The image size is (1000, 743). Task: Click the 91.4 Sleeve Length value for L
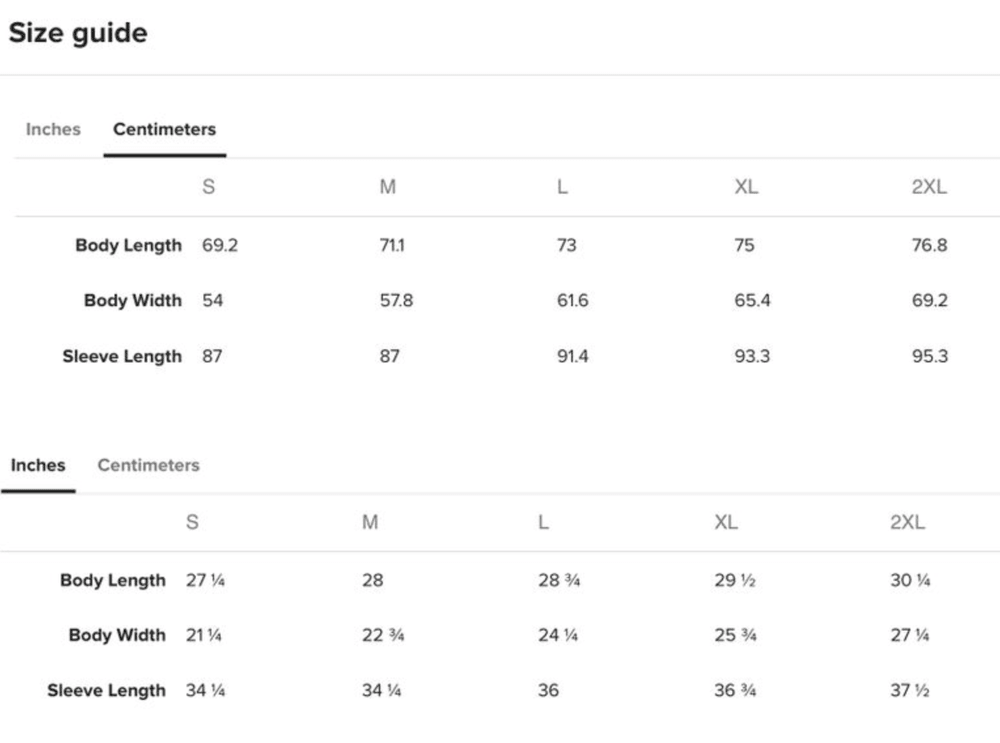(573, 356)
